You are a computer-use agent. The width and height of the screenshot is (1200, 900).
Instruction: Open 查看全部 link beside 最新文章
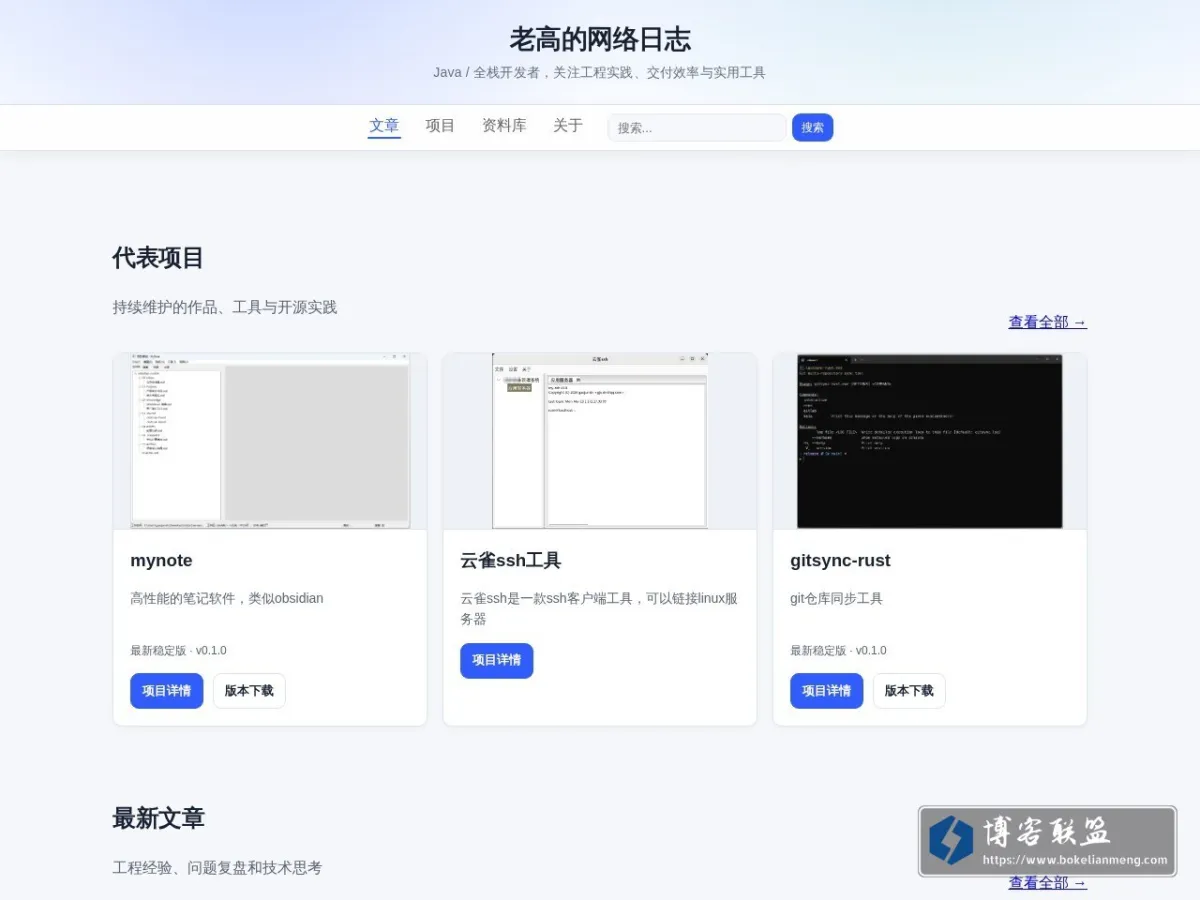pos(1047,882)
